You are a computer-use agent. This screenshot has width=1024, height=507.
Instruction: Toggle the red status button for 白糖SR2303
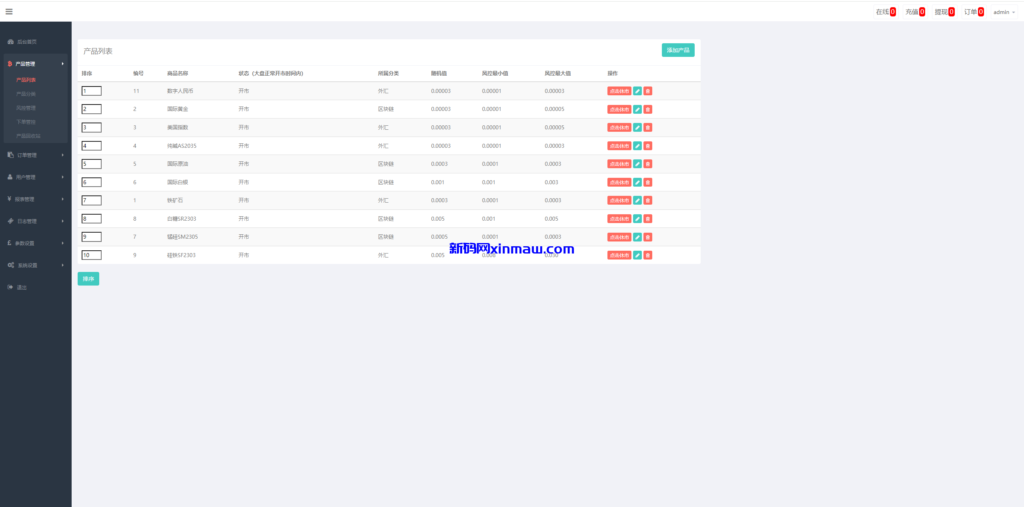619,218
